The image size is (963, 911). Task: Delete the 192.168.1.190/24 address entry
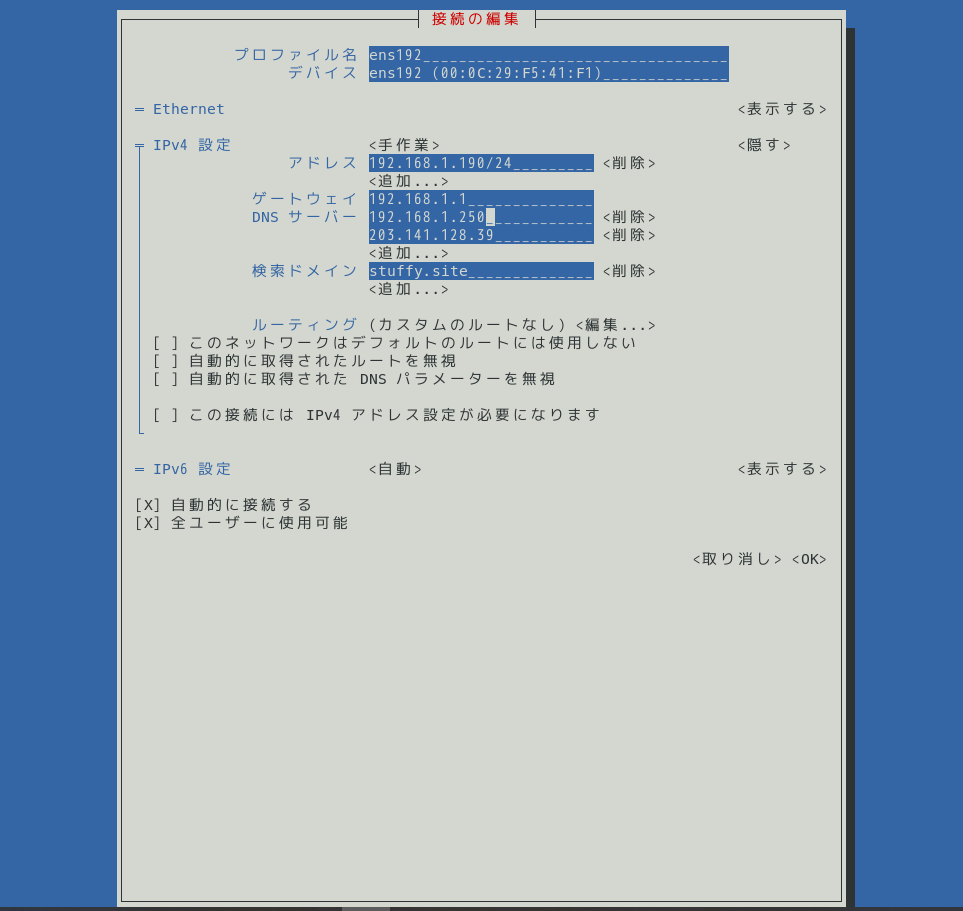(x=629, y=163)
